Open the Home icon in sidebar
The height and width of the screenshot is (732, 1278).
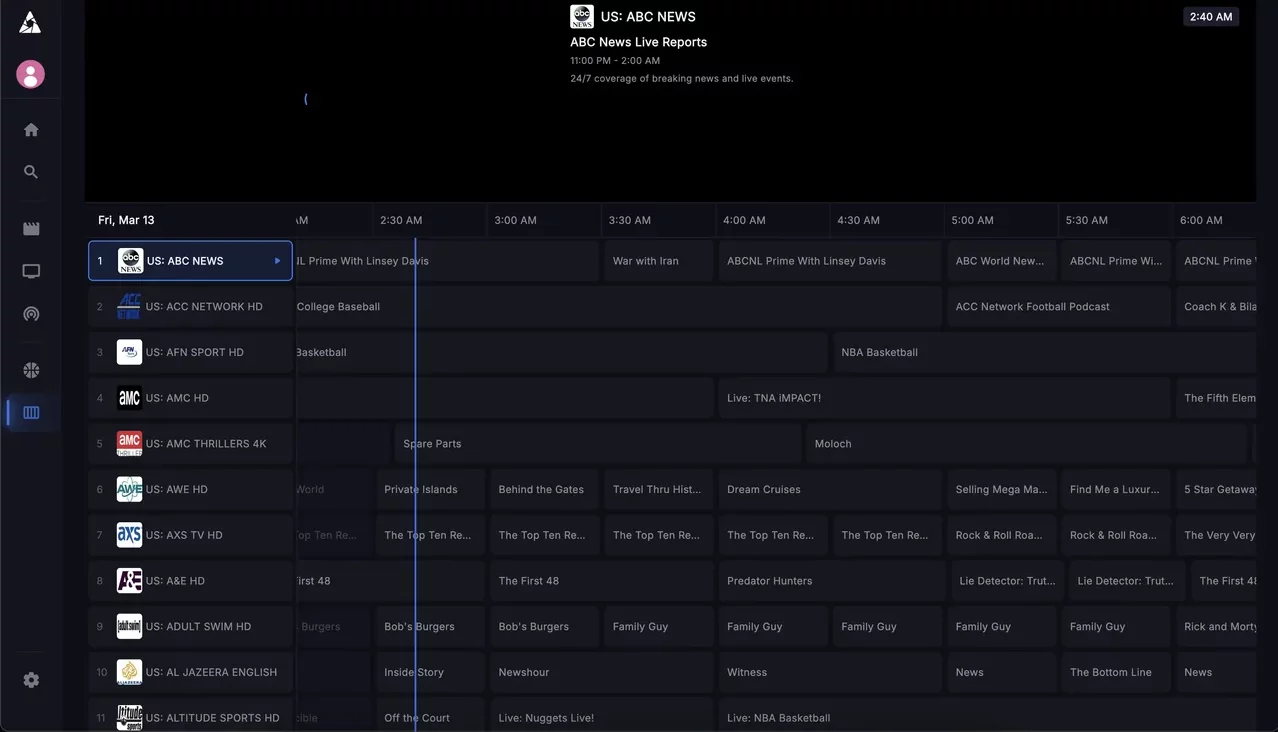tap(31, 130)
